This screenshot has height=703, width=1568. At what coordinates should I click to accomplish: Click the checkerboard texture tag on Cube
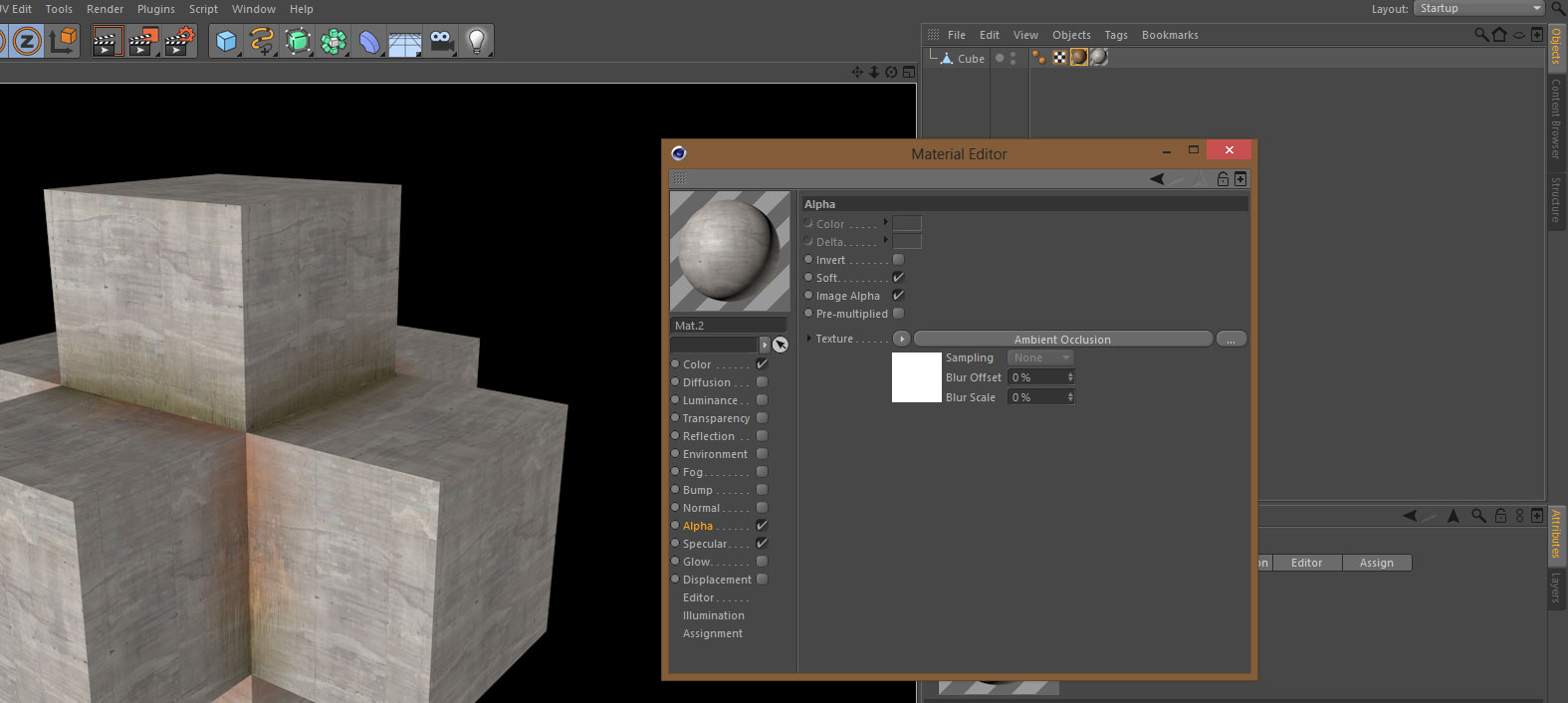(1059, 58)
